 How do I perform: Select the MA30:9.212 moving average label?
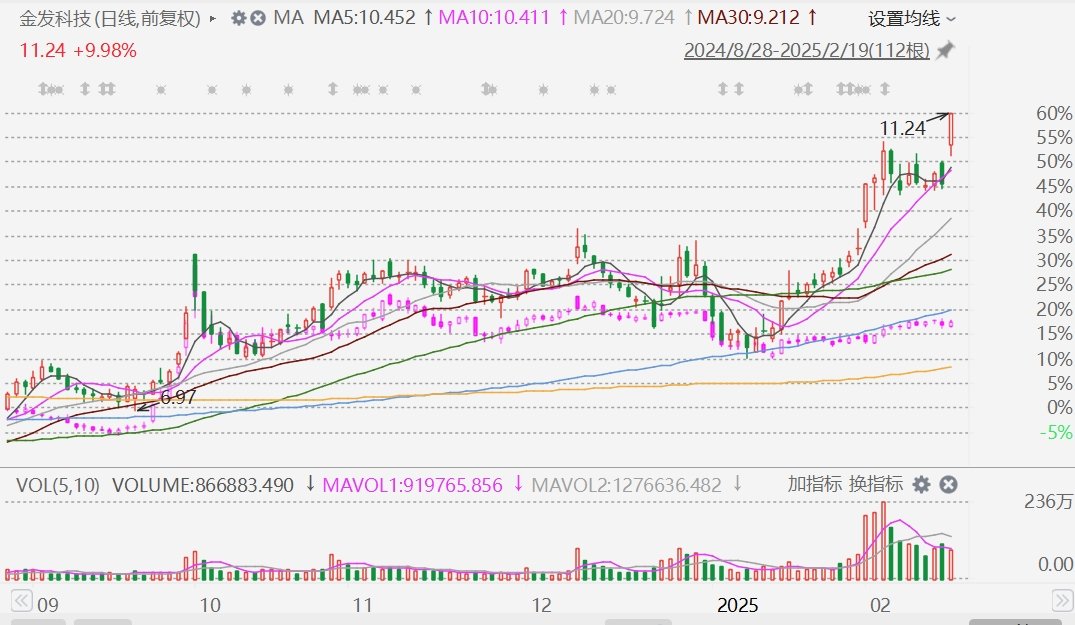(749, 18)
